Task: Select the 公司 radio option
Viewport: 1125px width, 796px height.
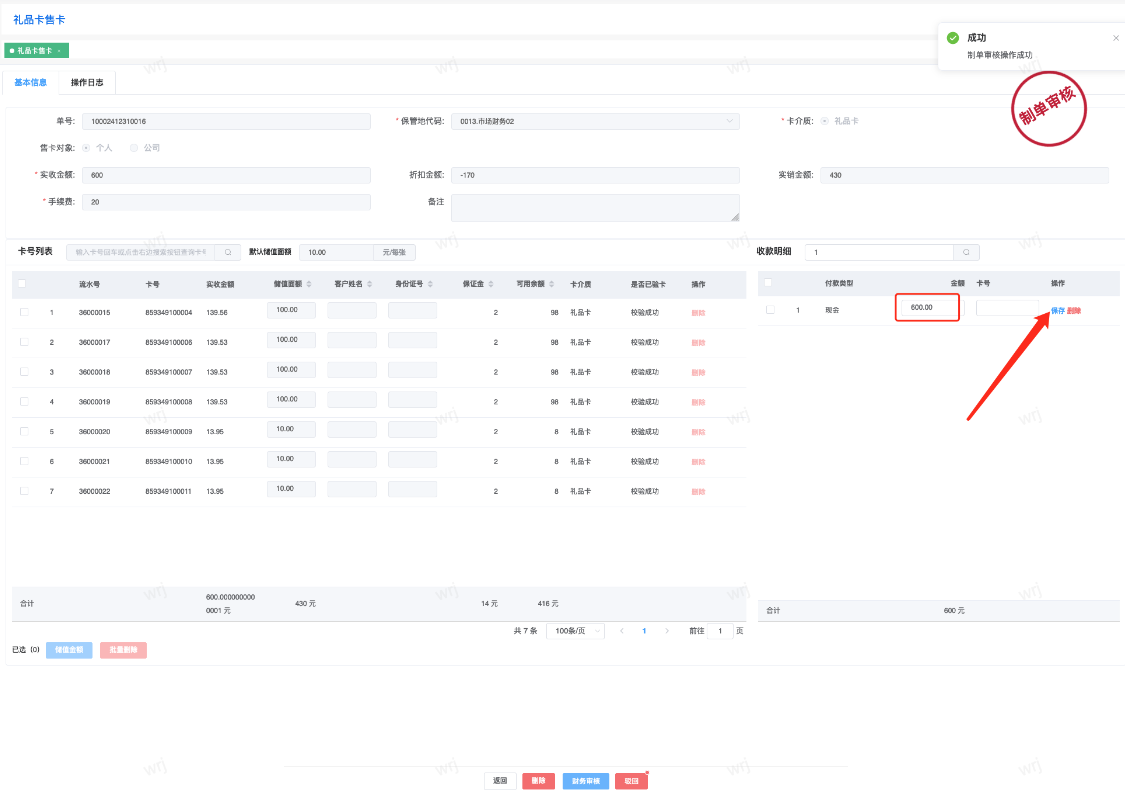Action: coord(134,148)
